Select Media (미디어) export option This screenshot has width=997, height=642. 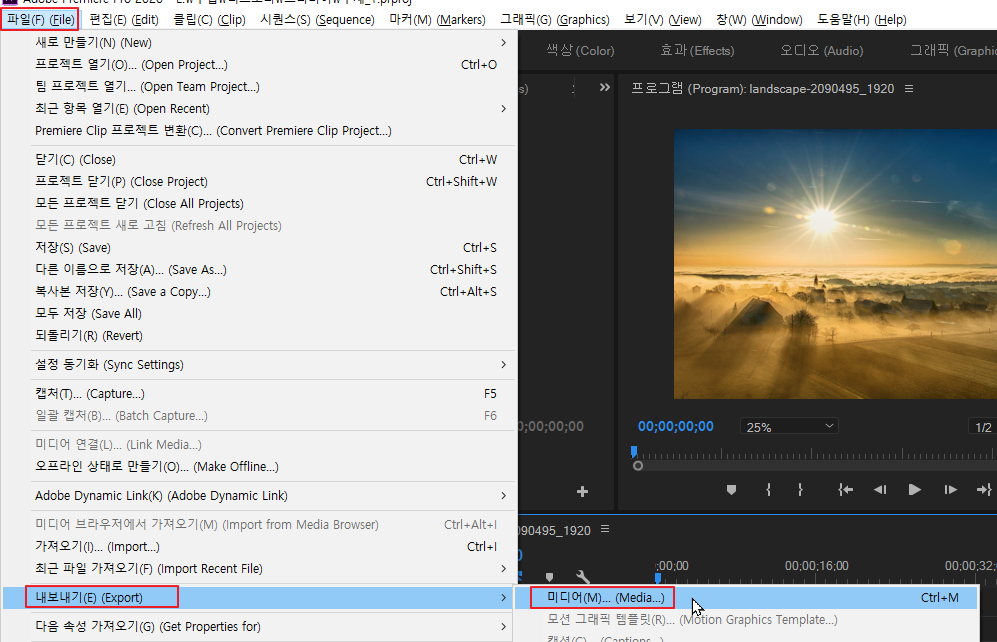(745, 598)
